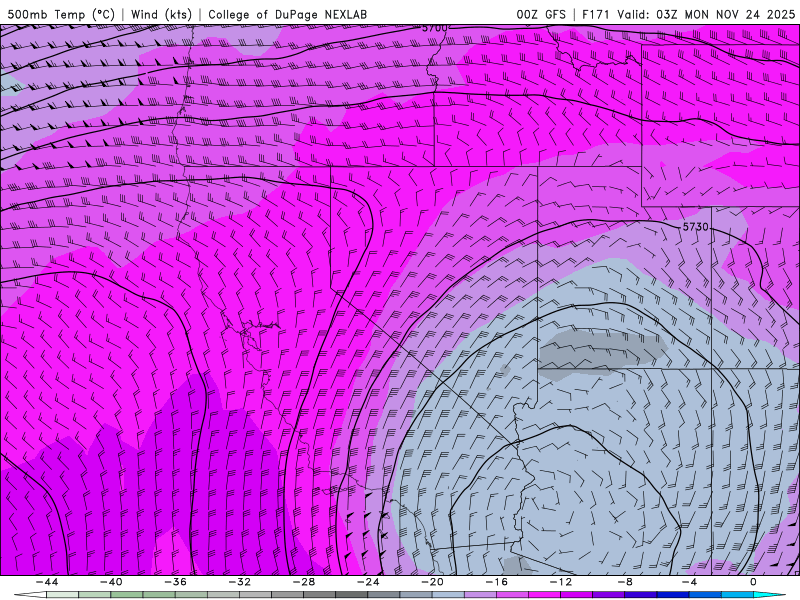Click the -16 color scale label
This screenshot has height=600, width=800.
pyautogui.click(x=496, y=582)
